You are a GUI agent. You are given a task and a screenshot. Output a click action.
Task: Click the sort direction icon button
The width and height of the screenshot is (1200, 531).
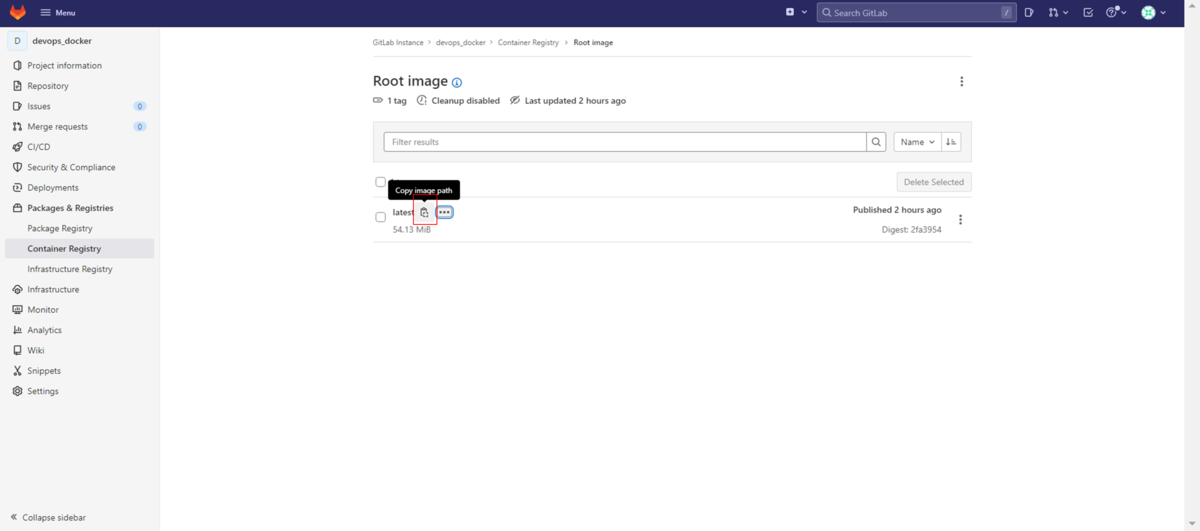point(951,142)
